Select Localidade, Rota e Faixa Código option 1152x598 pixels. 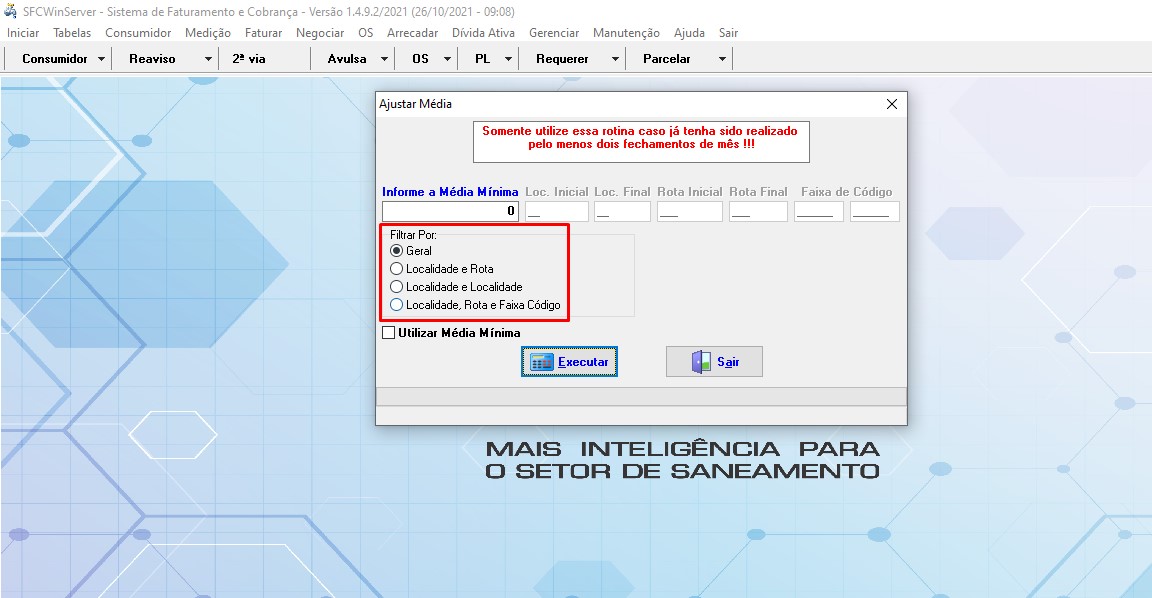(397, 305)
